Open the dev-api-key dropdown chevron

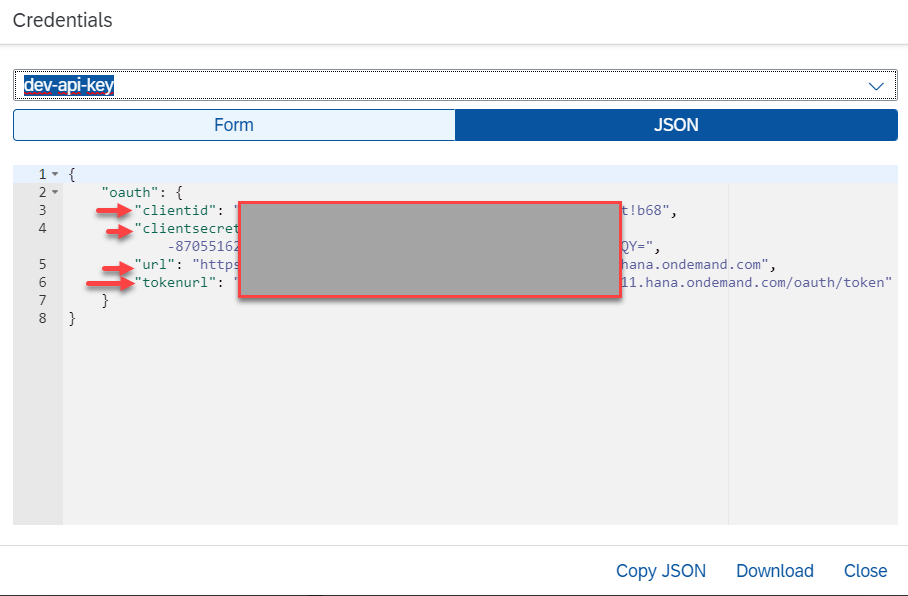click(x=877, y=87)
